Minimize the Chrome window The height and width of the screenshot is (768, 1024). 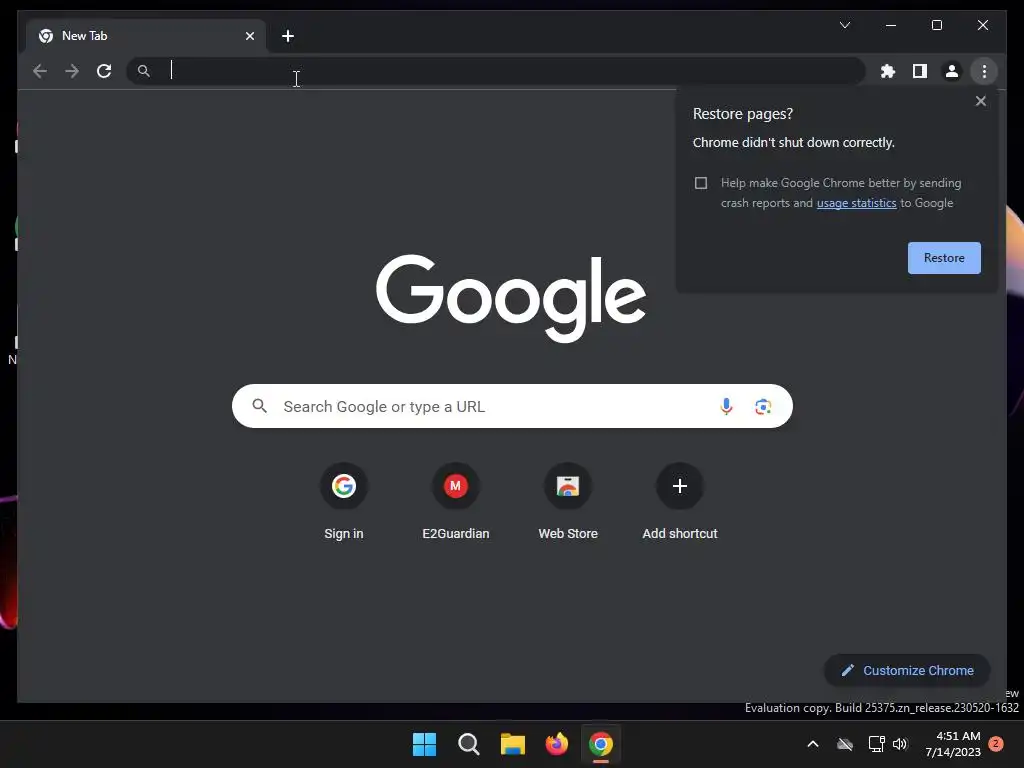[x=890, y=25]
